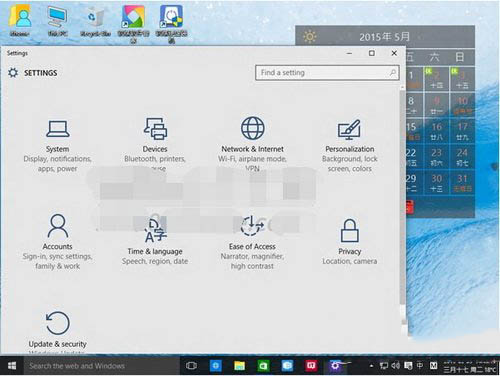Image resolution: width=500 pixels, height=376 pixels.
Task: Select day 17 in the calendar widget
Action: click(462, 131)
